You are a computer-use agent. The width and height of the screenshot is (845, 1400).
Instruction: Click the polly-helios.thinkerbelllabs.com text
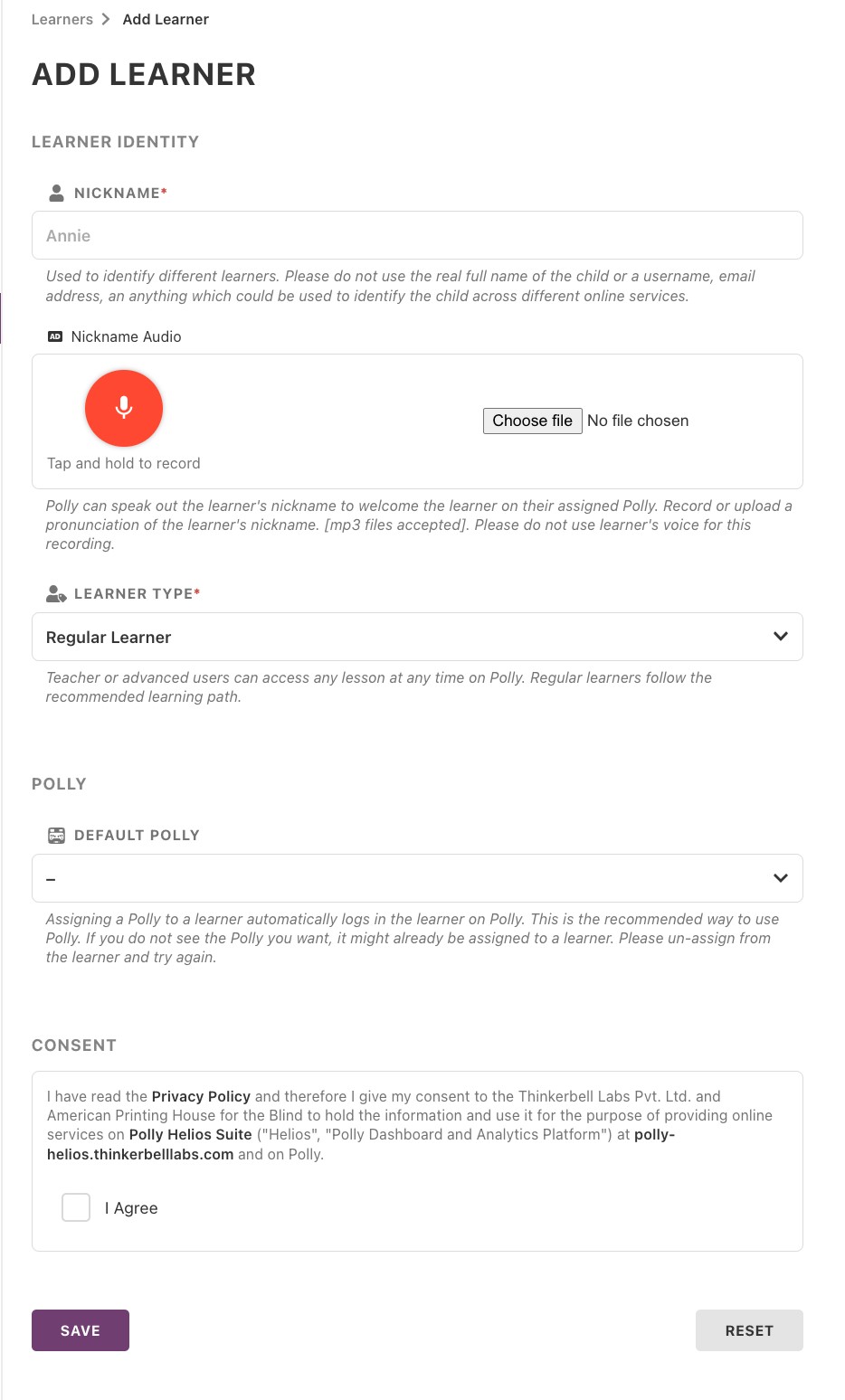click(140, 1154)
